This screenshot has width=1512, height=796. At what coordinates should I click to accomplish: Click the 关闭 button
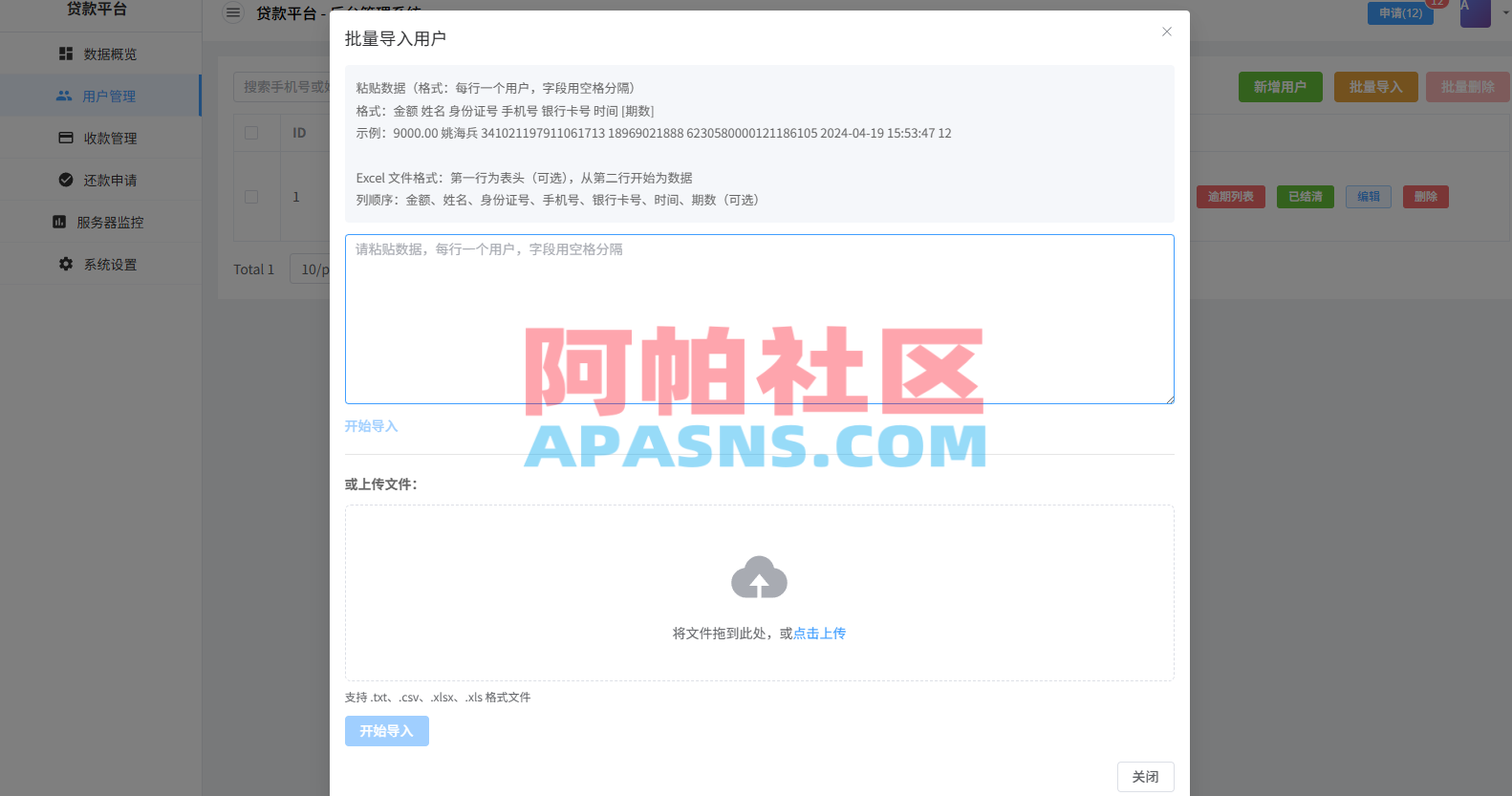pos(1146,777)
